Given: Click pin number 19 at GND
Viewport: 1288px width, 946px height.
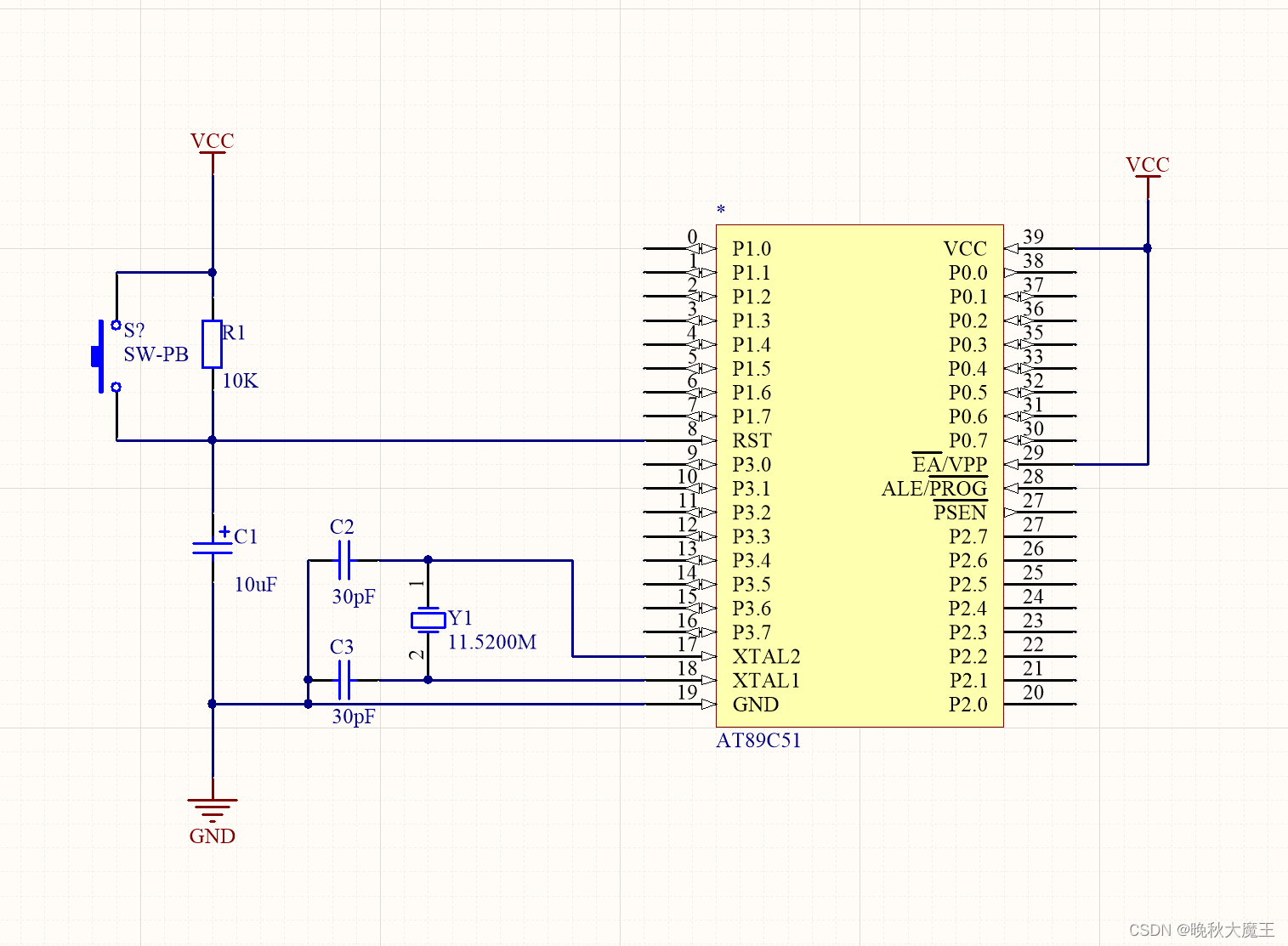Looking at the screenshot, I should click(x=687, y=693).
